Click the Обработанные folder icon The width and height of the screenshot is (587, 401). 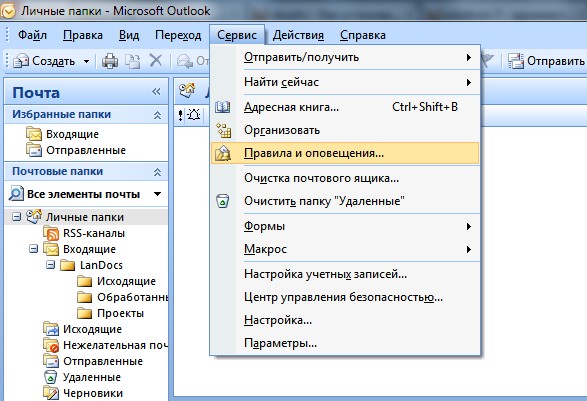click(85, 297)
